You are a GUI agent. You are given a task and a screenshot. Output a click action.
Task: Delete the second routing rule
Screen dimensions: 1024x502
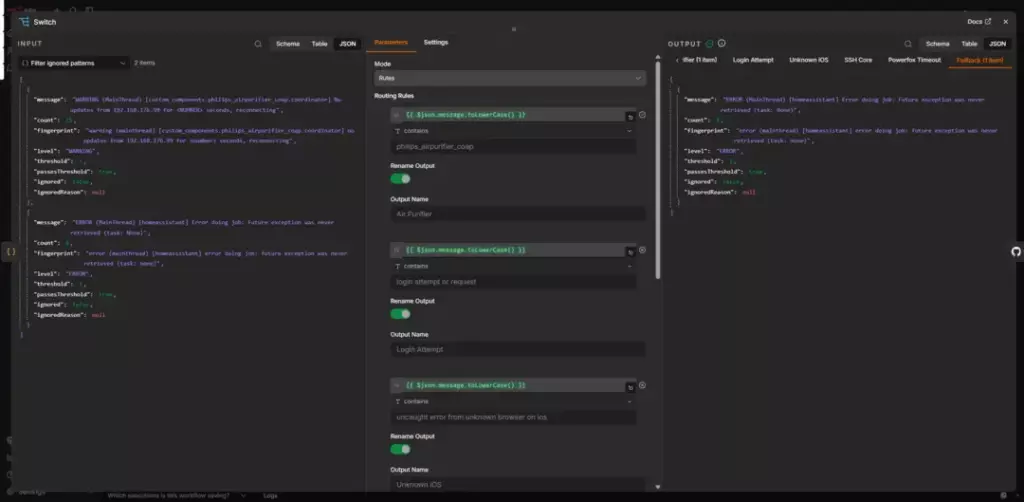click(x=642, y=250)
